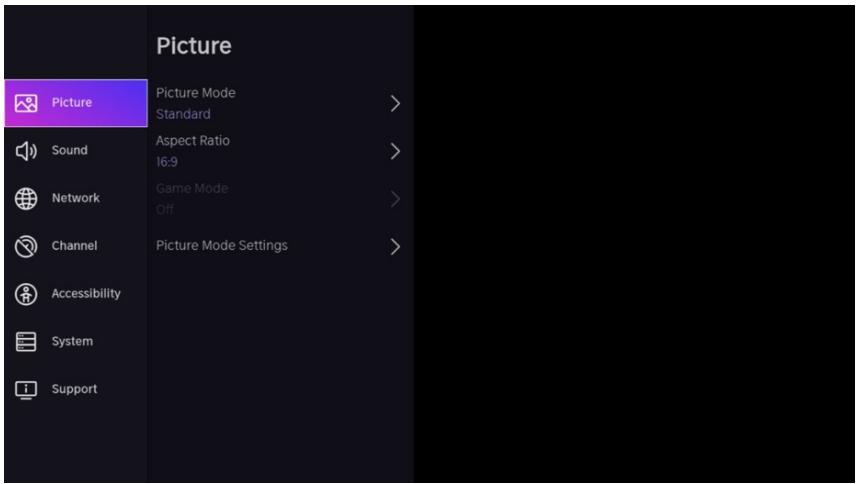
Task: Click the System server icon
Action: pyautogui.click(x=26, y=341)
